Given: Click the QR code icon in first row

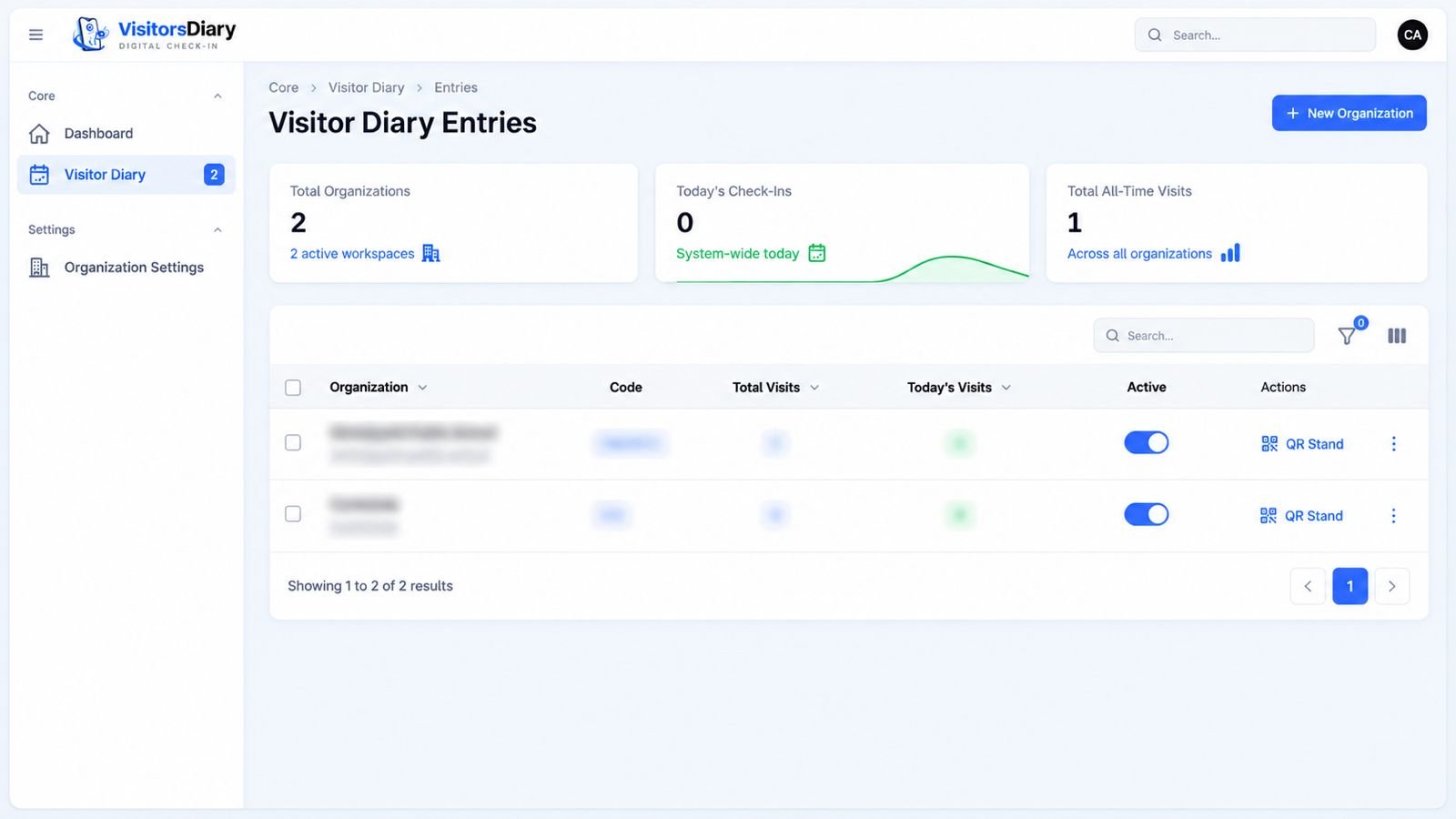Looking at the screenshot, I should (x=1269, y=444).
